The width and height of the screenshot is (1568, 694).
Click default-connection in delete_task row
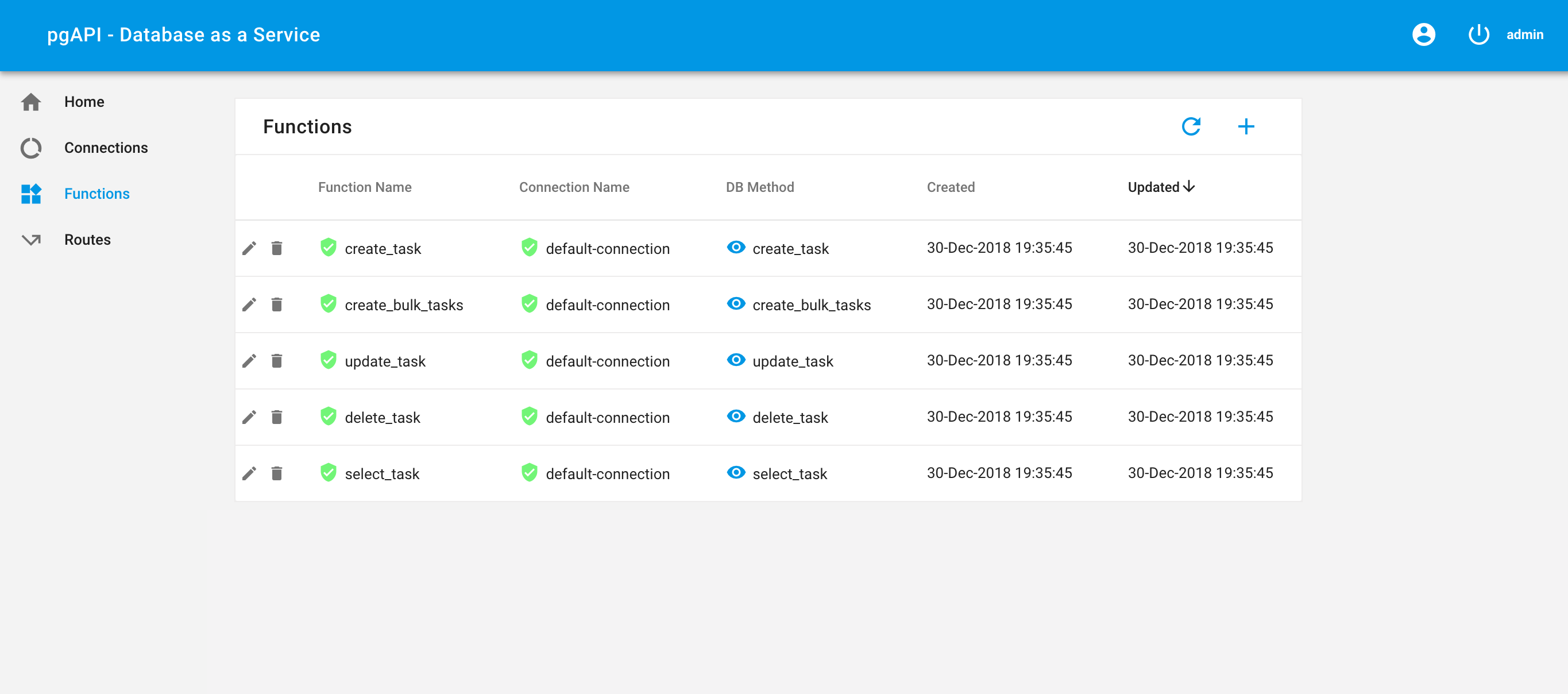point(608,418)
